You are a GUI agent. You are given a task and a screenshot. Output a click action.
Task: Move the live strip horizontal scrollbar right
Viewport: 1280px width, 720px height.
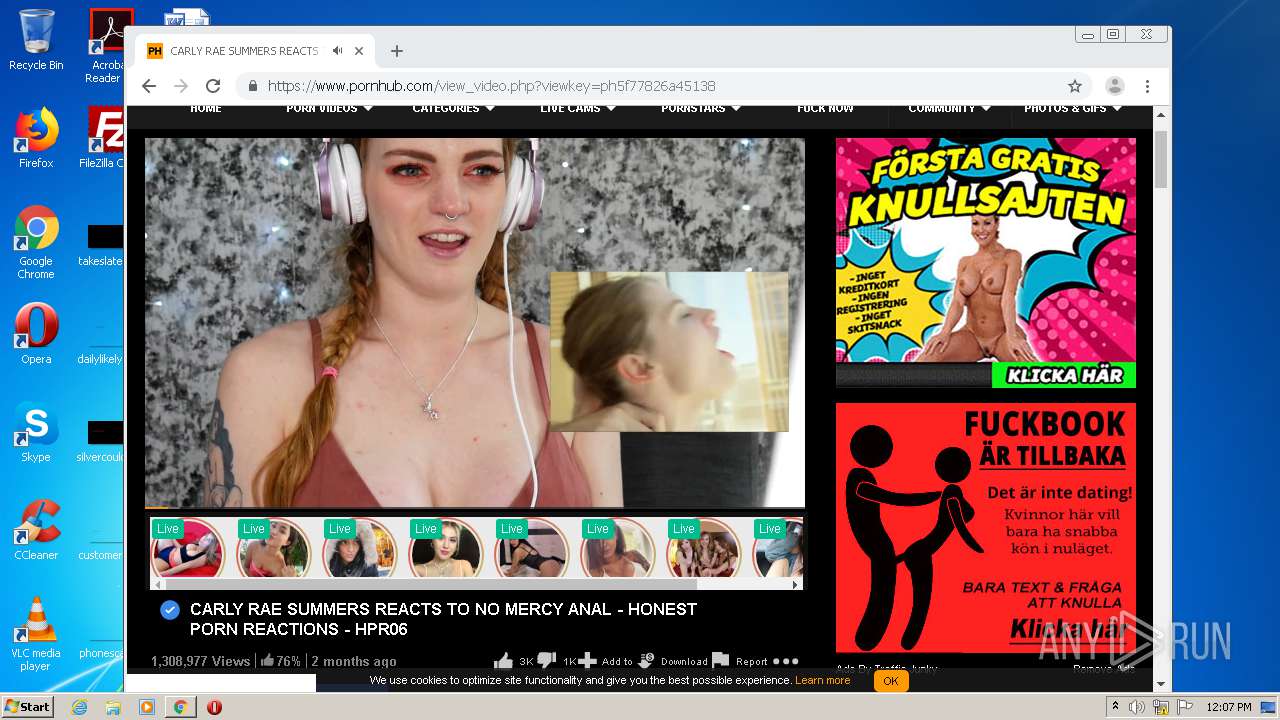tap(796, 584)
